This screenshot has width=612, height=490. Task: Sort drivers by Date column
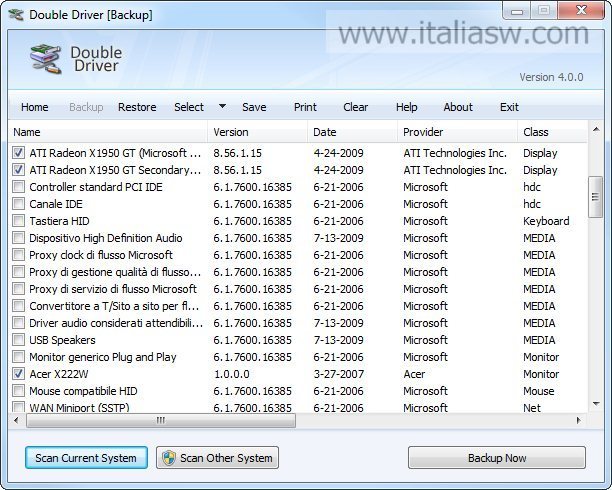tap(352, 132)
